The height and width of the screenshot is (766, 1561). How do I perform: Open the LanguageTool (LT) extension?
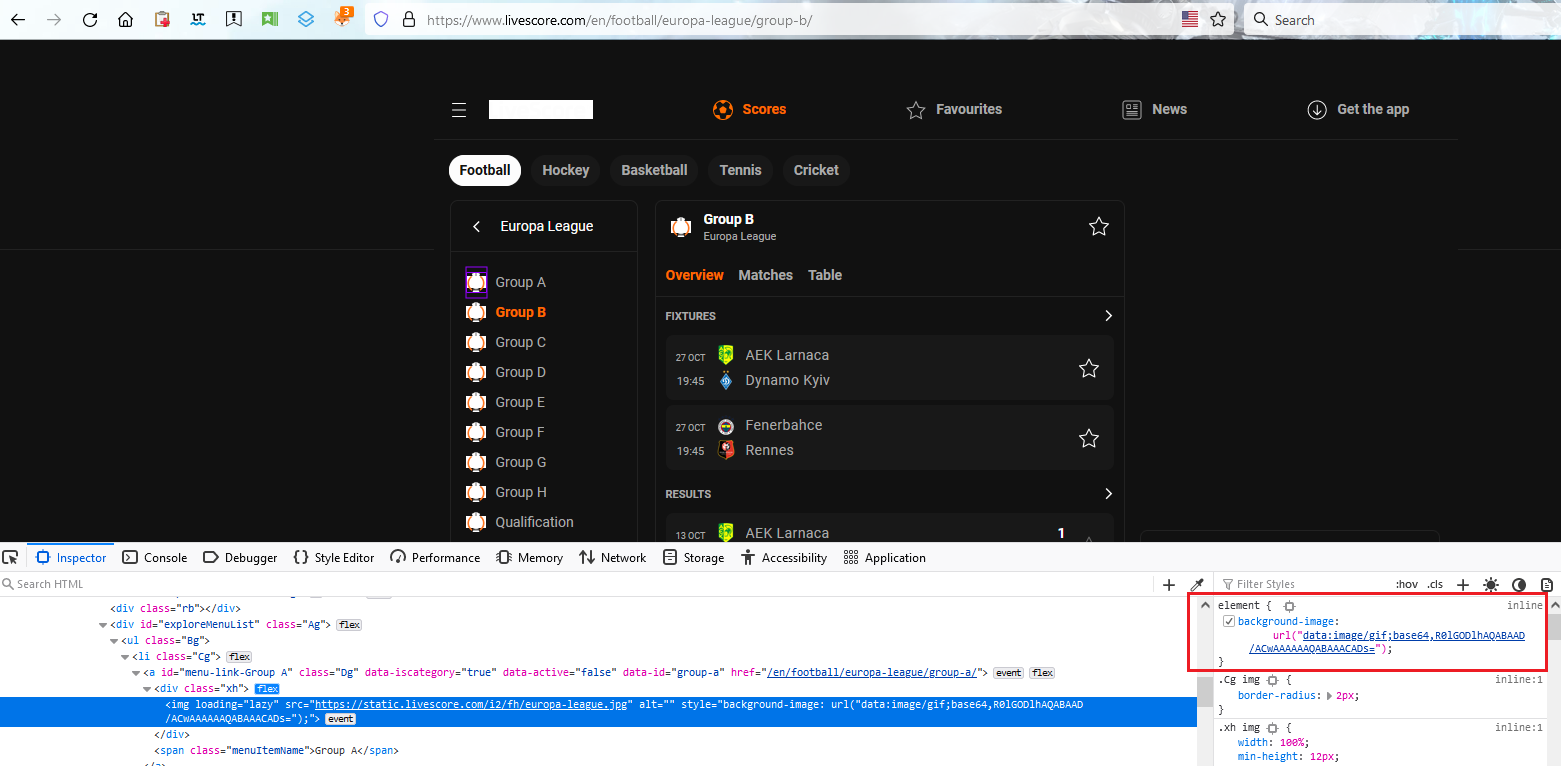[198, 19]
